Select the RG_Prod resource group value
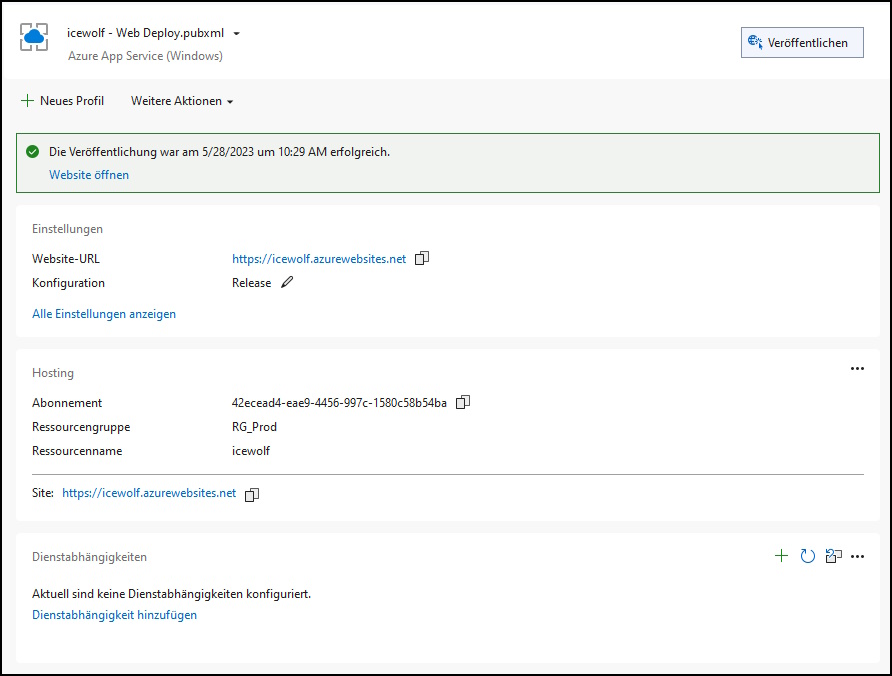892x676 pixels. click(254, 427)
